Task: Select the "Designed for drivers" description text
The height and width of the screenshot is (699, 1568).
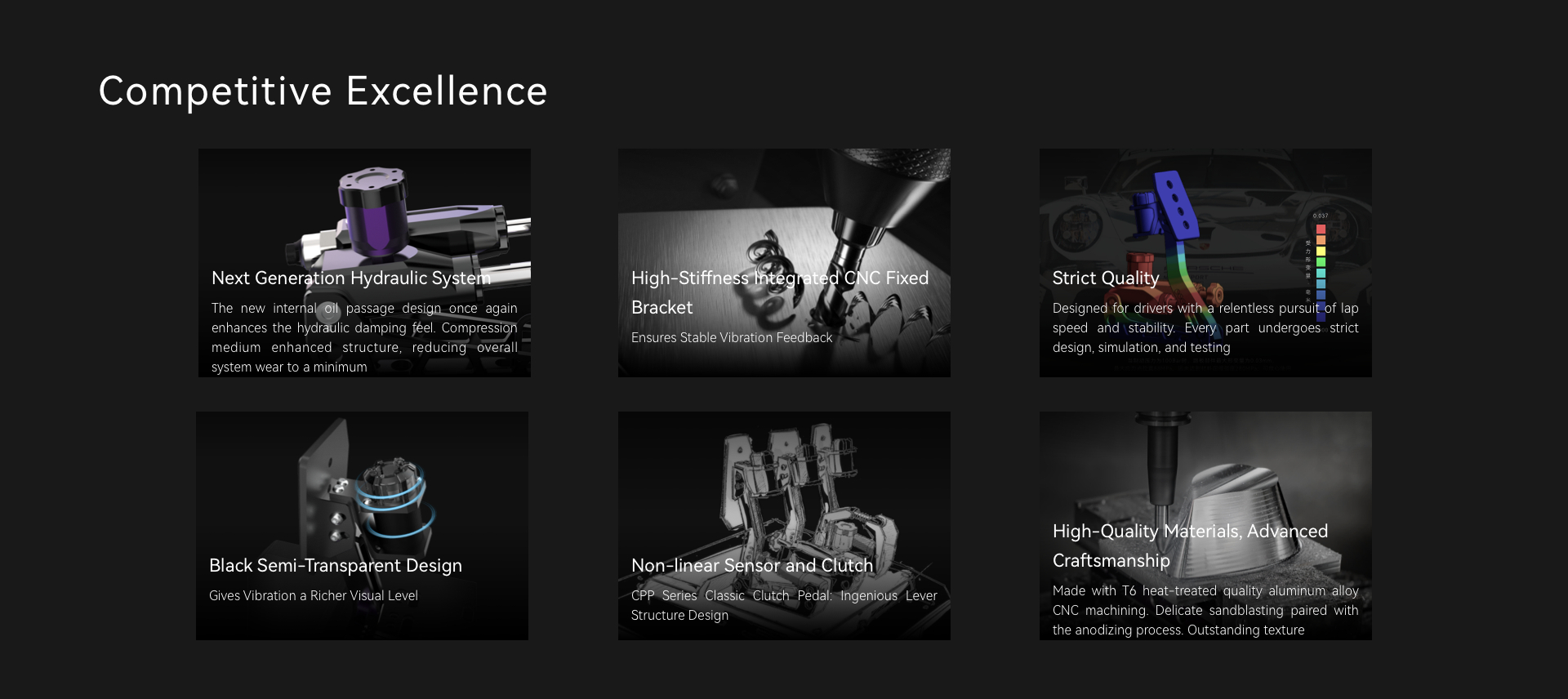Action: point(1205,328)
